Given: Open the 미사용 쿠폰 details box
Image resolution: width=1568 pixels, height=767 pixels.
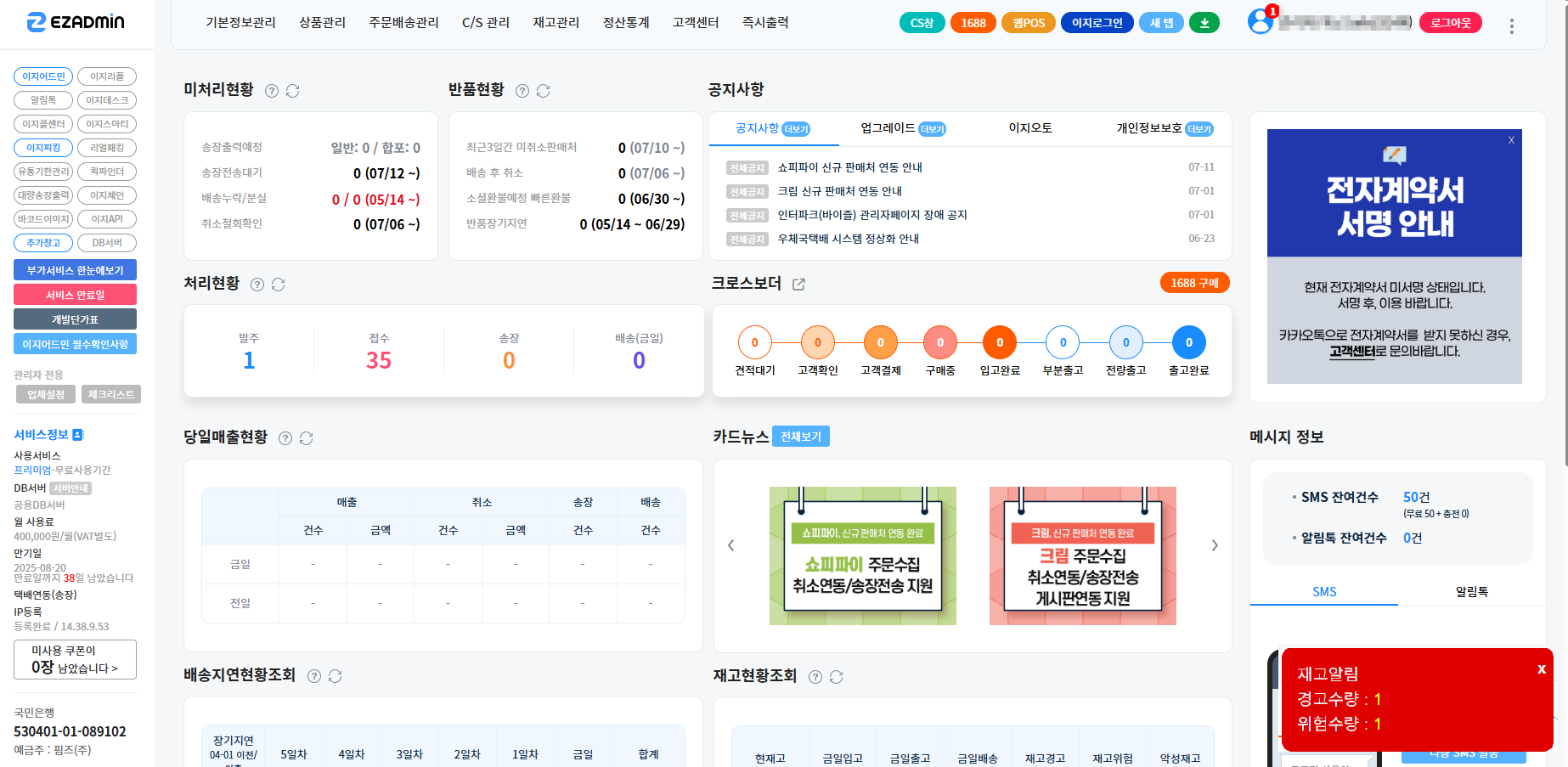Looking at the screenshot, I should (x=75, y=660).
